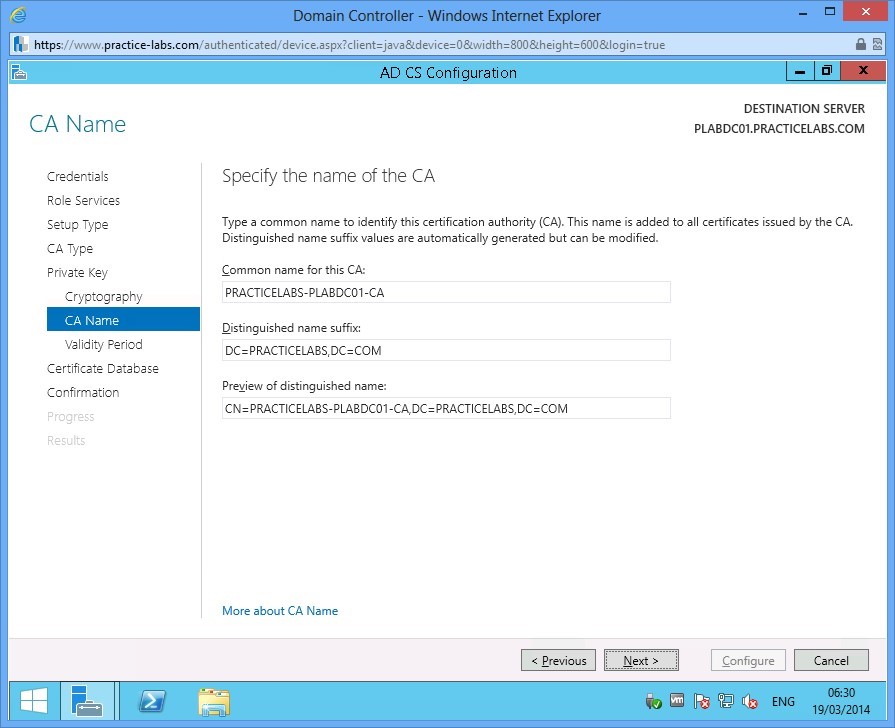Screen dimensions: 895x728
Task: Cancel the AD CS Configuration wizard
Action: [x=831, y=660]
